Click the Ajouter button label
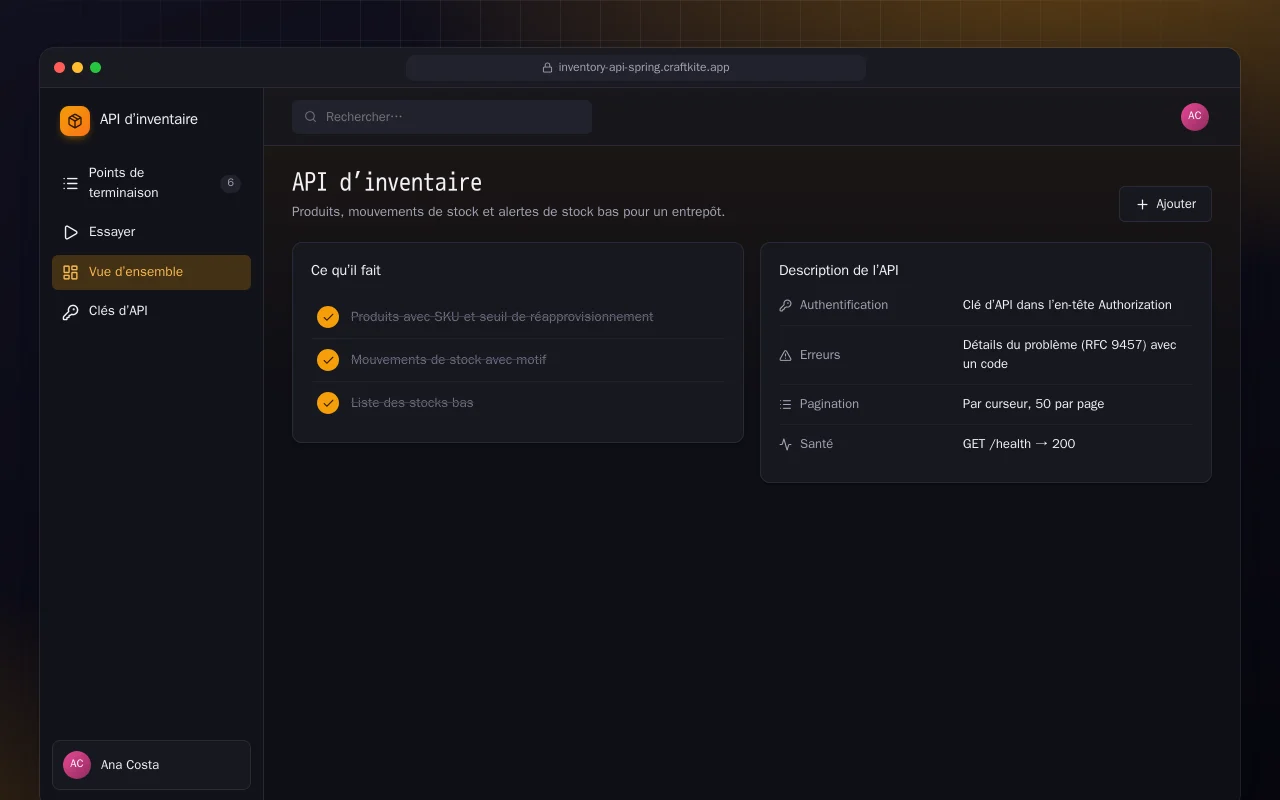1280x800 pixels. [1176, 204]
